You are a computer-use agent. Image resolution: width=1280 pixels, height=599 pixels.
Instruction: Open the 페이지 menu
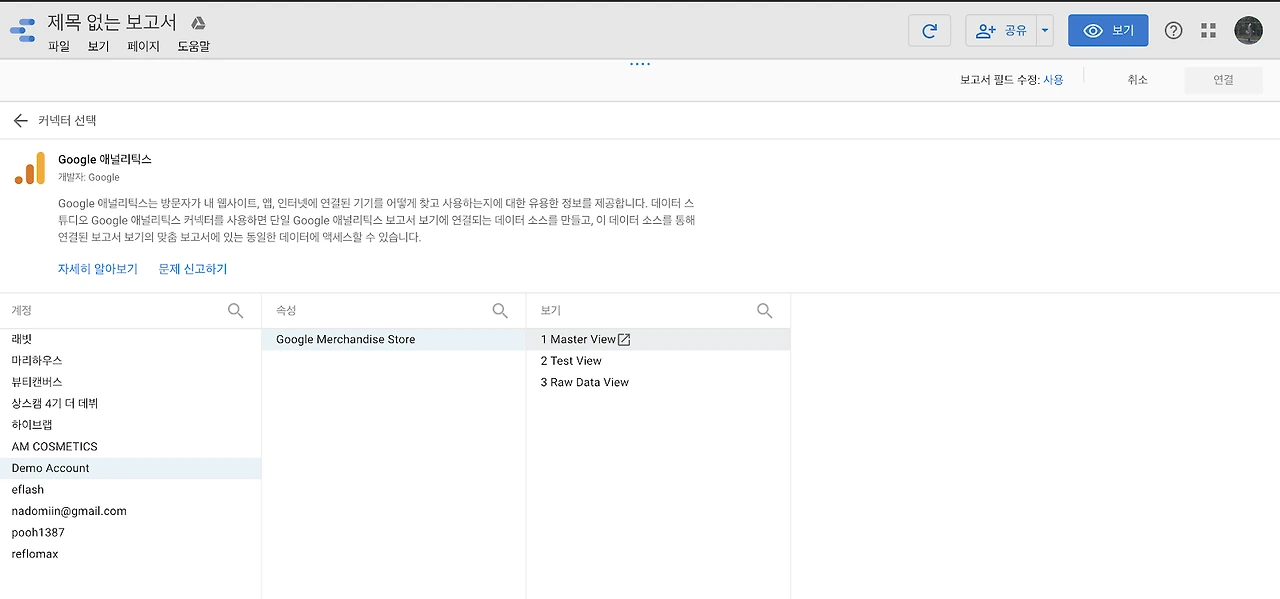[144, 46]
